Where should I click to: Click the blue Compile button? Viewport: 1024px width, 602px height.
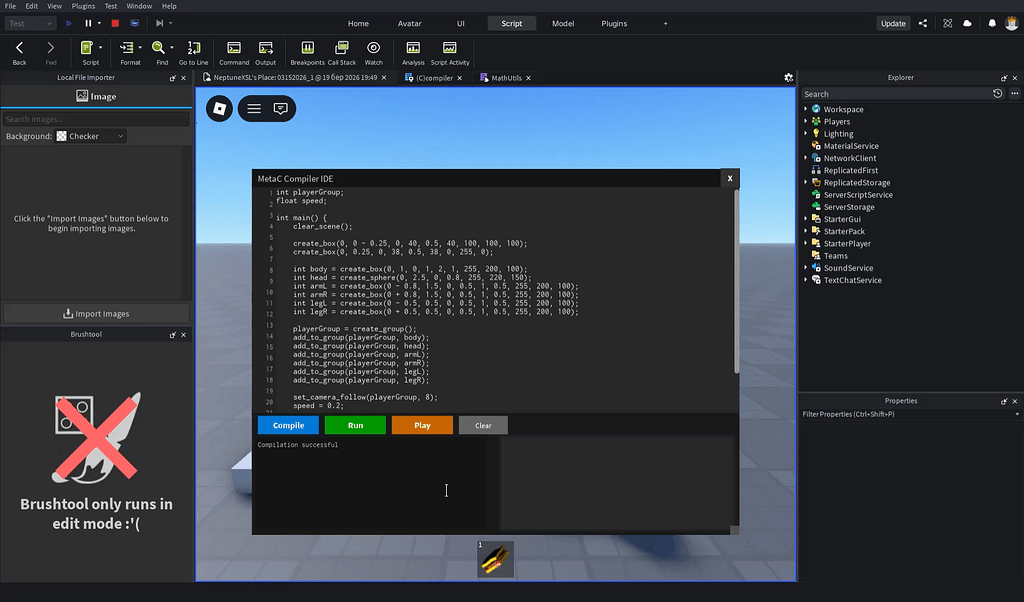tap(288, 425)
